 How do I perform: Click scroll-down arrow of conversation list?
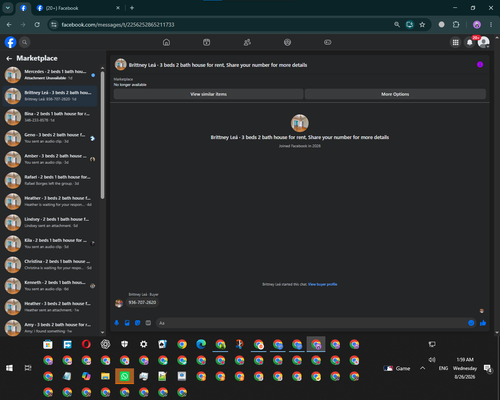(x=102, y=332)
